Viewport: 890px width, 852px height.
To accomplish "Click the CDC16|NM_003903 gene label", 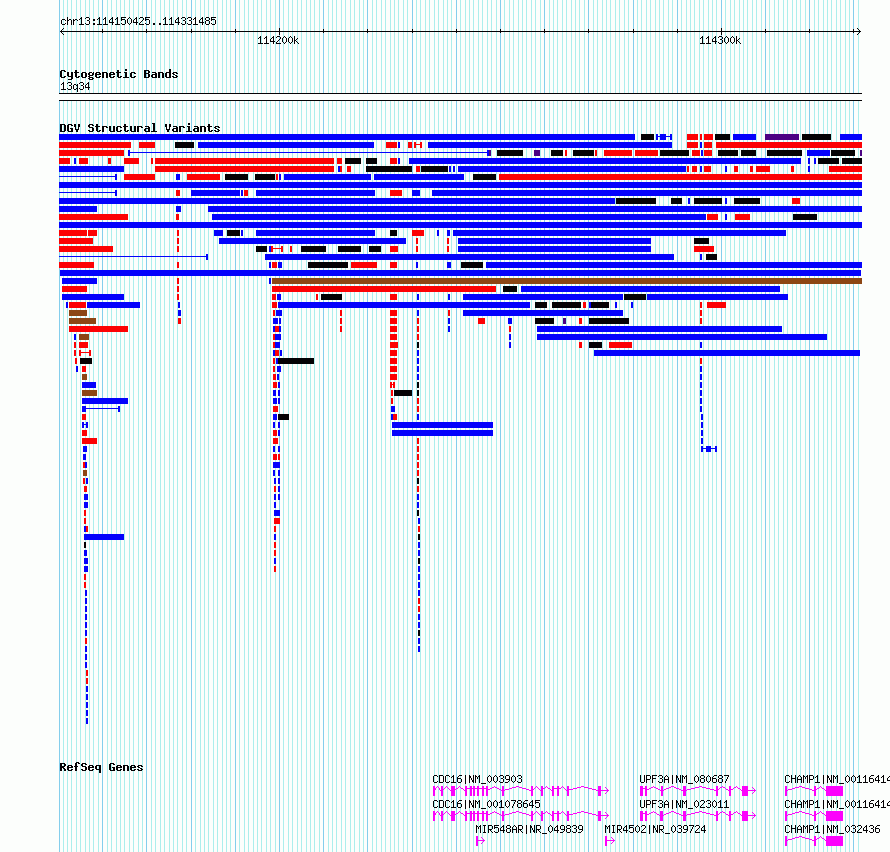I will (x=477, y=779).
